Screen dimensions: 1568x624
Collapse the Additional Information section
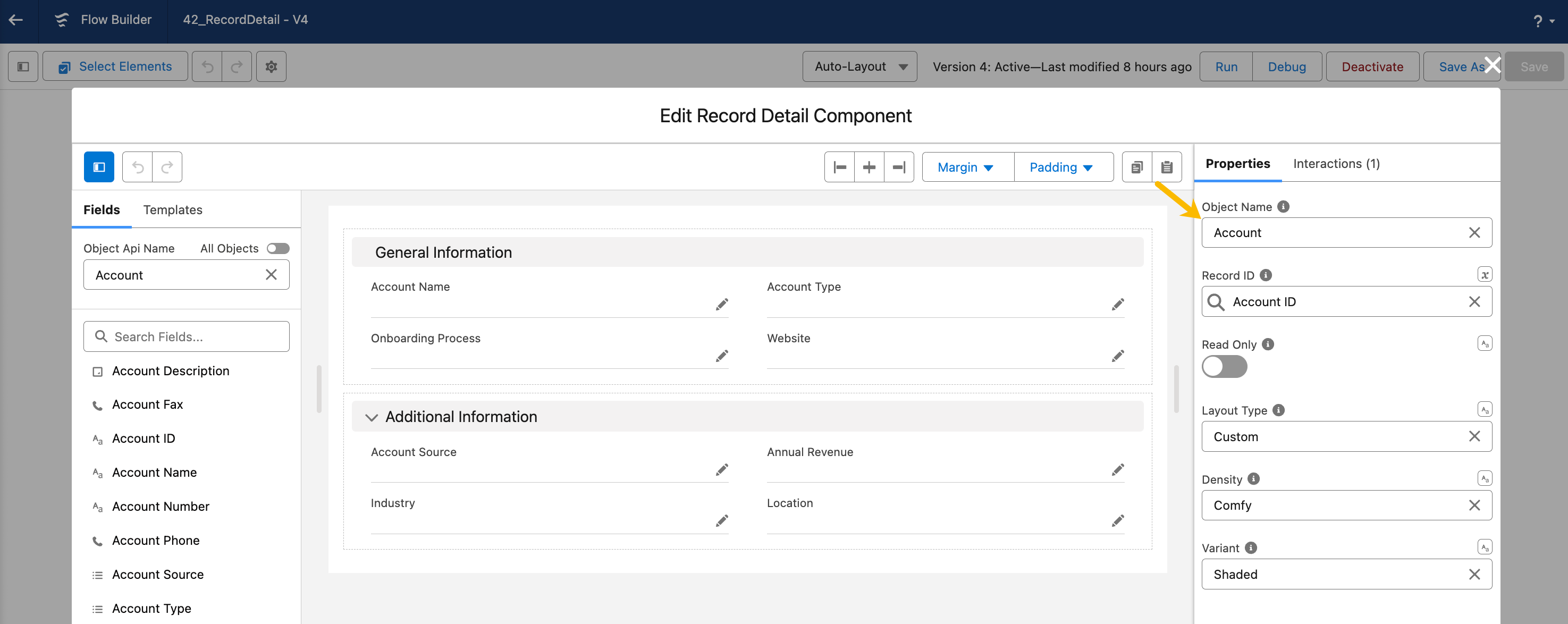372,417
